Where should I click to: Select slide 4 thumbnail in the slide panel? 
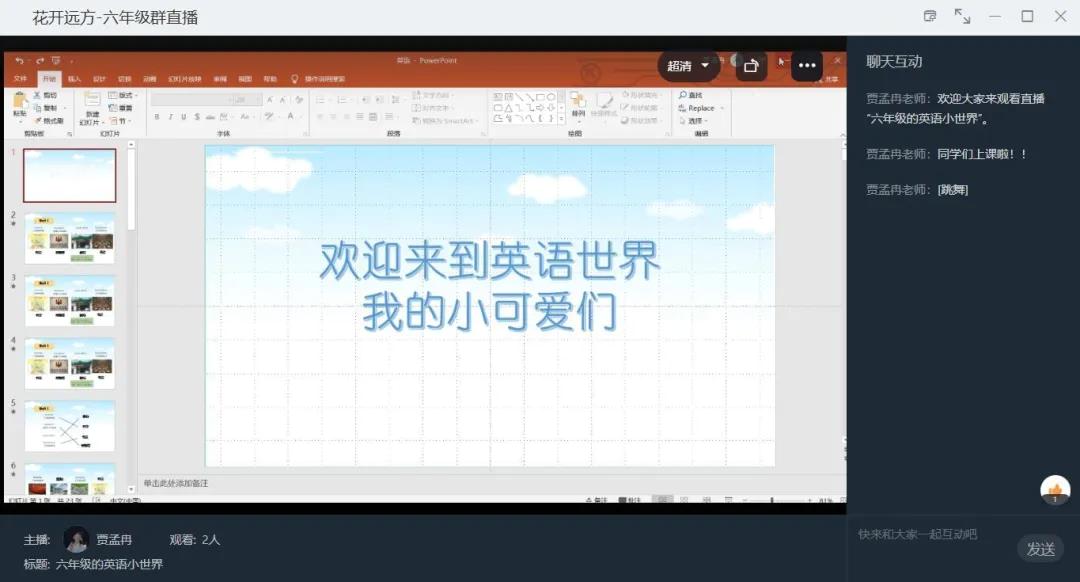point(70,363)
